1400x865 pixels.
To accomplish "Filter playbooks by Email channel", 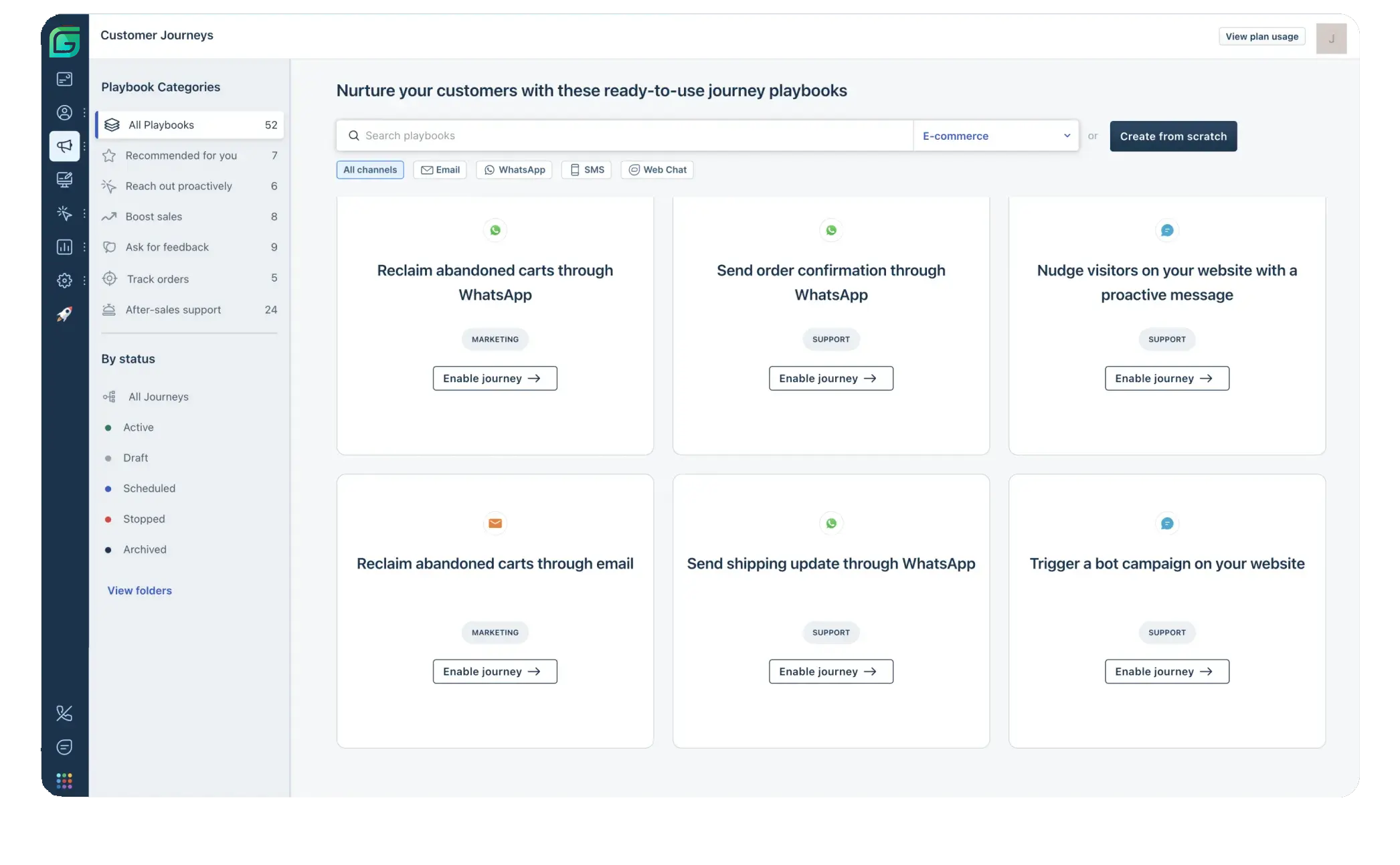I will [x=440, y=170].
